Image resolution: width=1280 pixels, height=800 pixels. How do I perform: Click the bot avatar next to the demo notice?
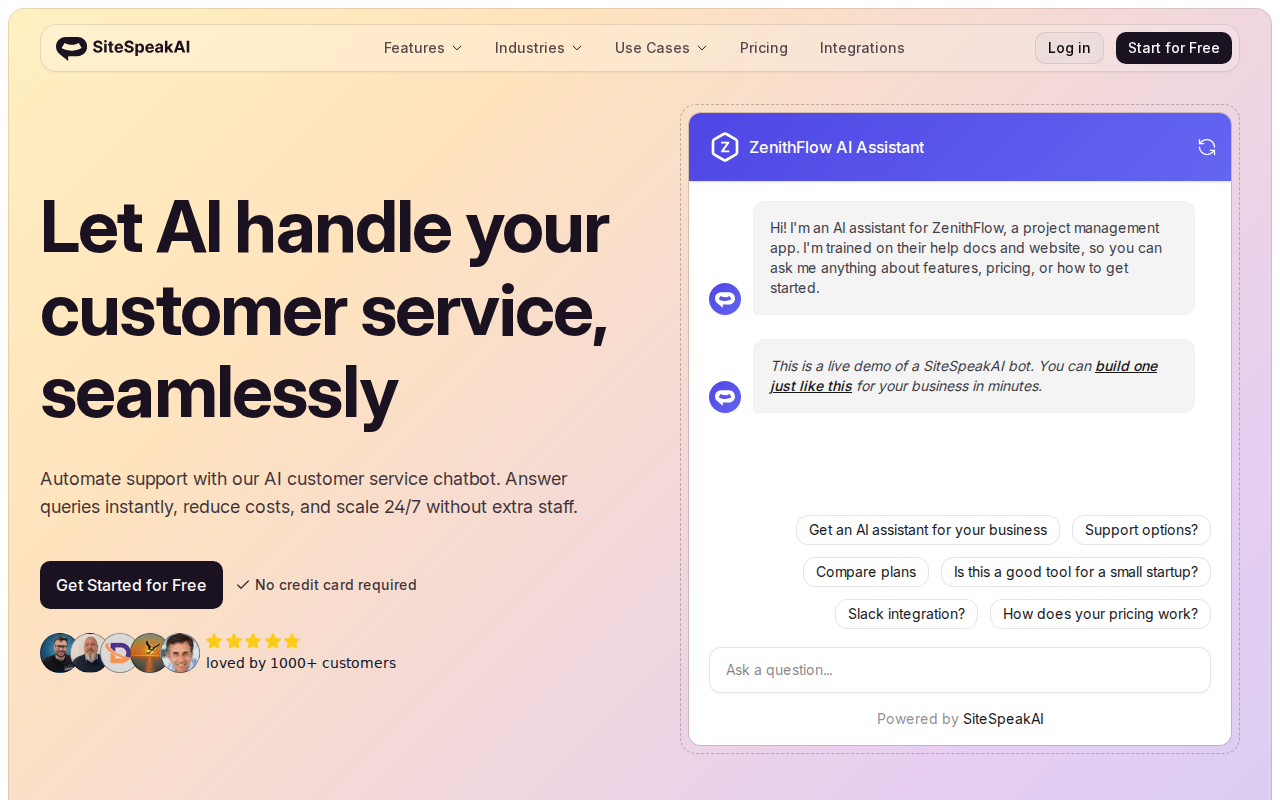[724, 396]
